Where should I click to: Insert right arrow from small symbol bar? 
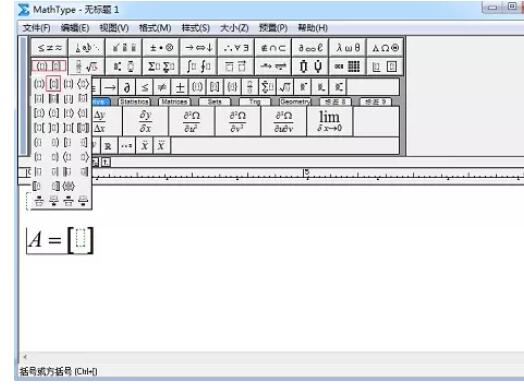point(110,87)
